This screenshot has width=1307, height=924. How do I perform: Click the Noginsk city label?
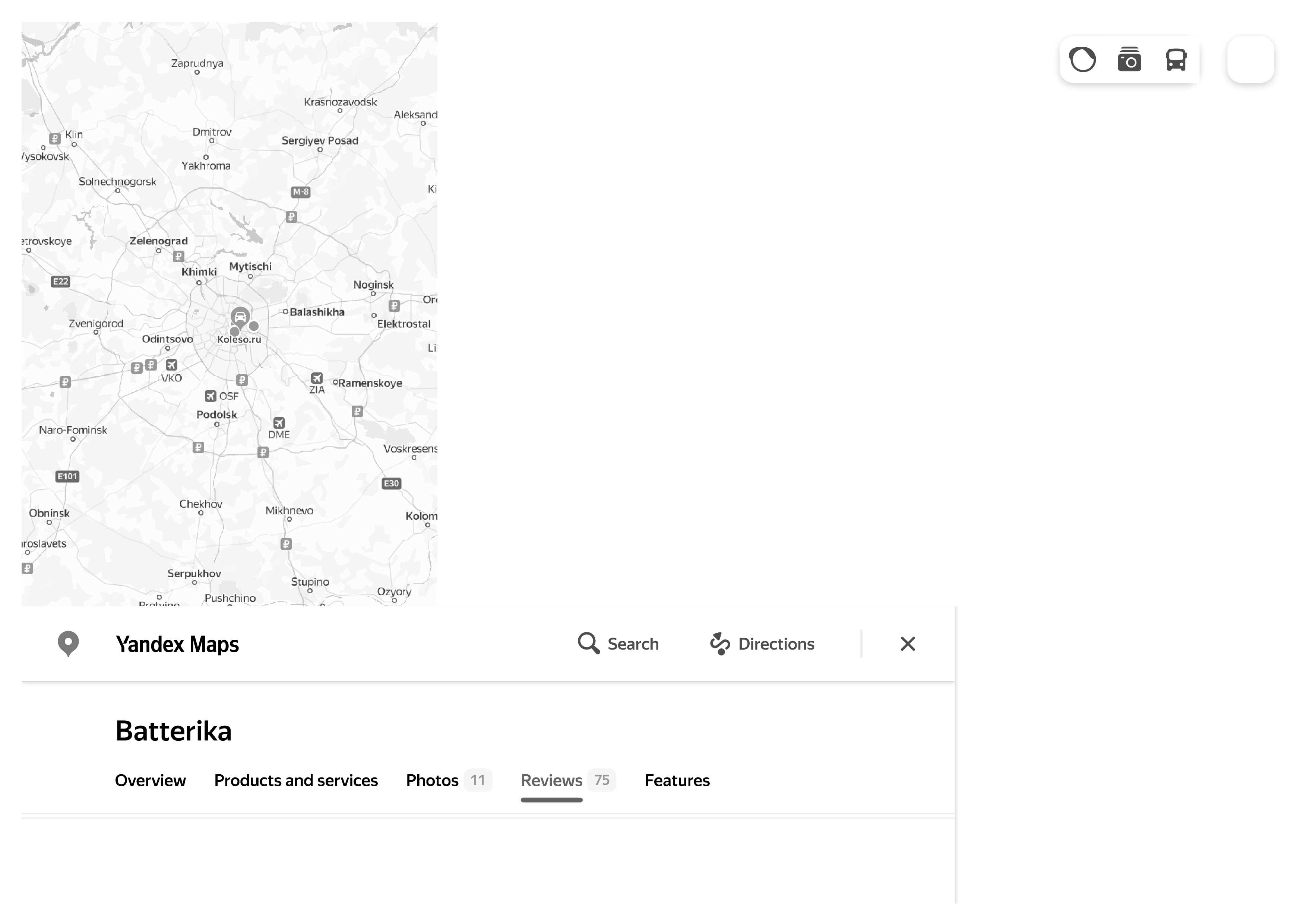[x=373, y=285]
